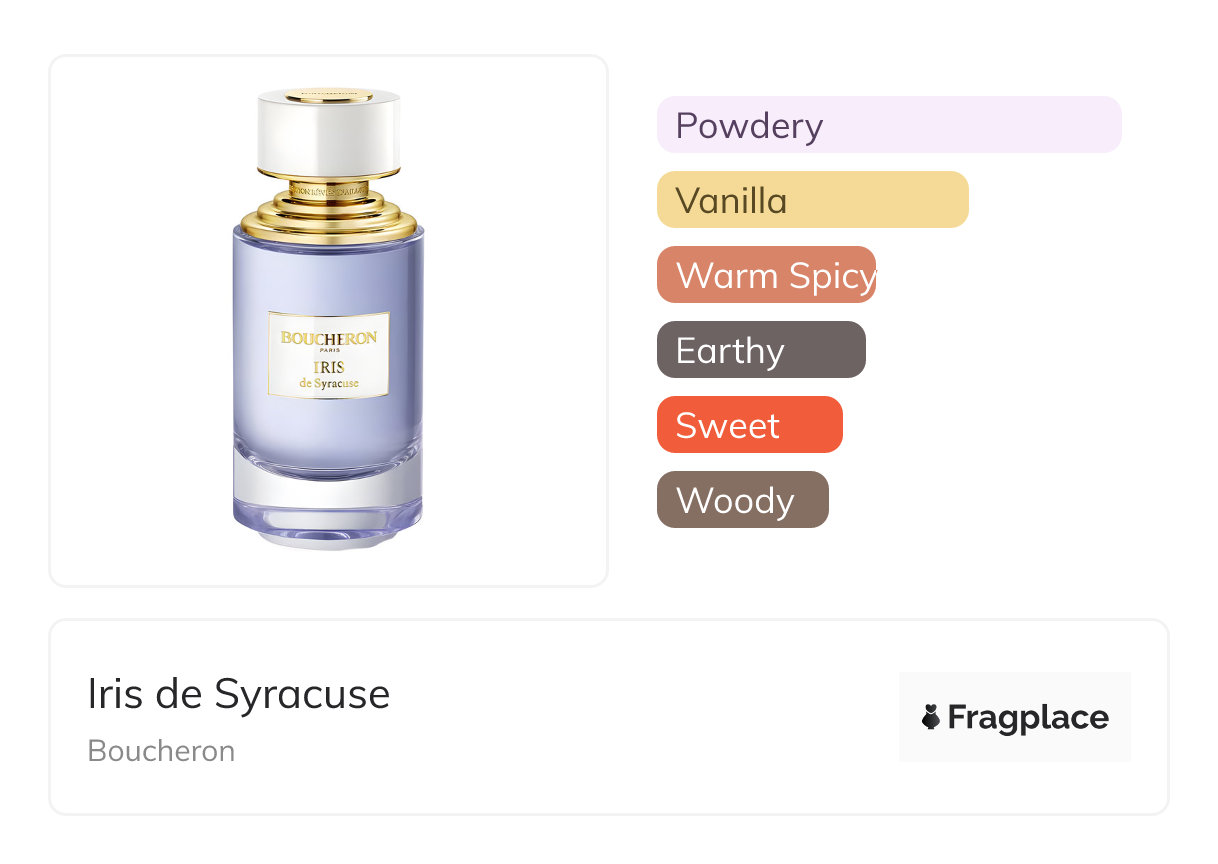Open the Fragplace brand wordmark
The width and height of the screenshot is (1218, 864).
[x=1028, y=717]
